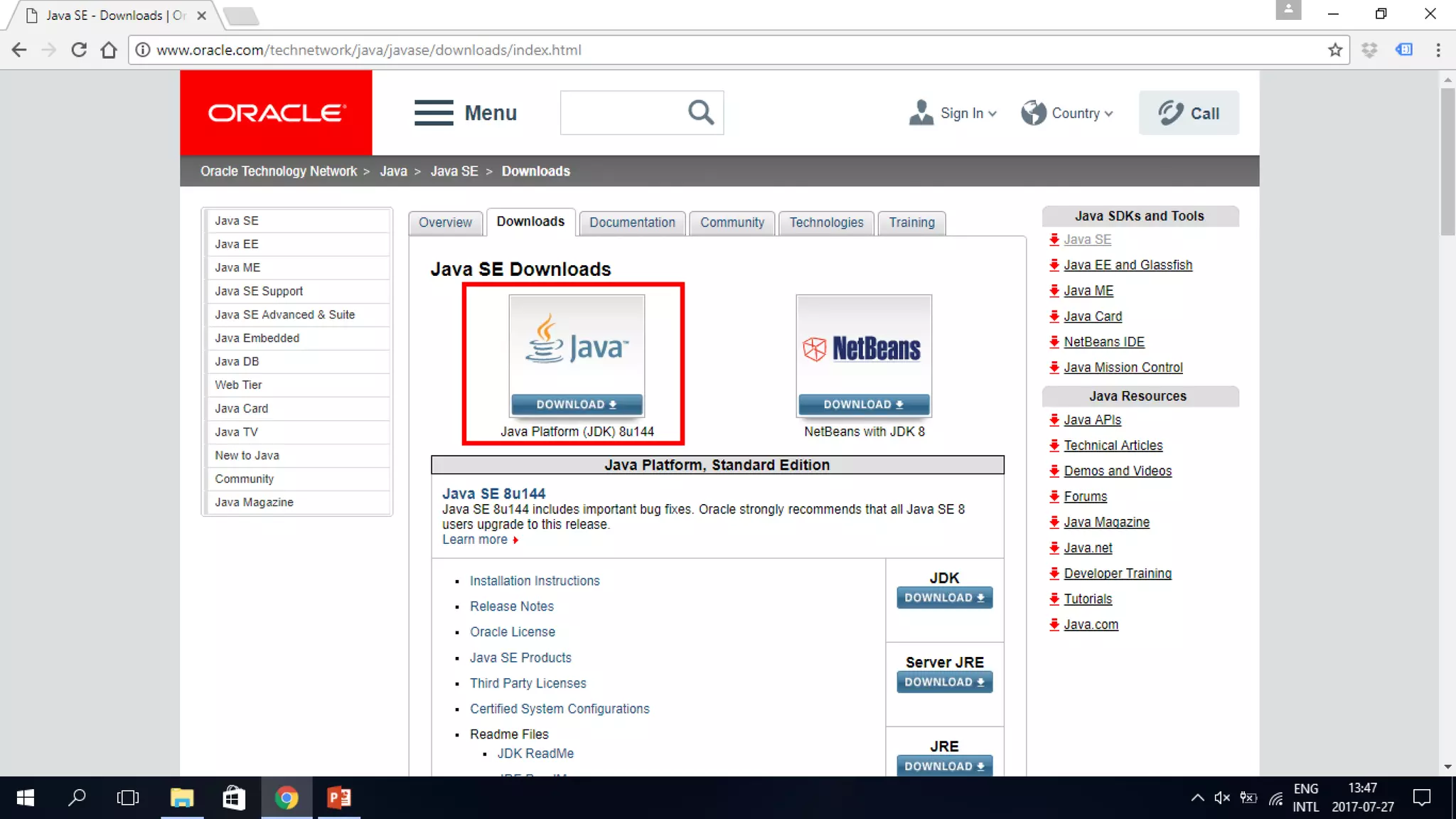Open Task View in taskbar
Viewport: 1456px width, 819px height.
coord(128,798)
